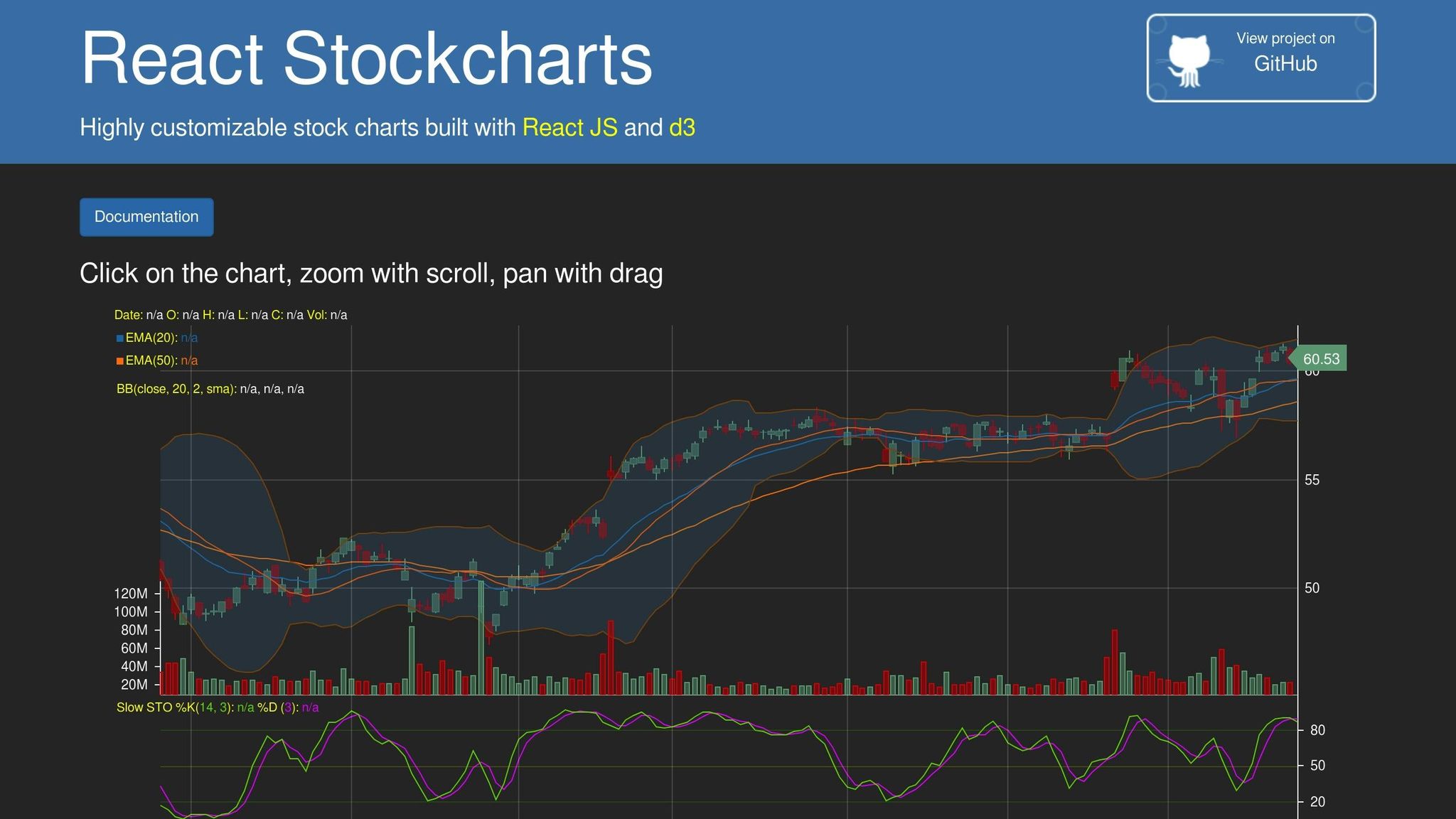Click the Vol: n/a legend text

click(x=329, y=314)
